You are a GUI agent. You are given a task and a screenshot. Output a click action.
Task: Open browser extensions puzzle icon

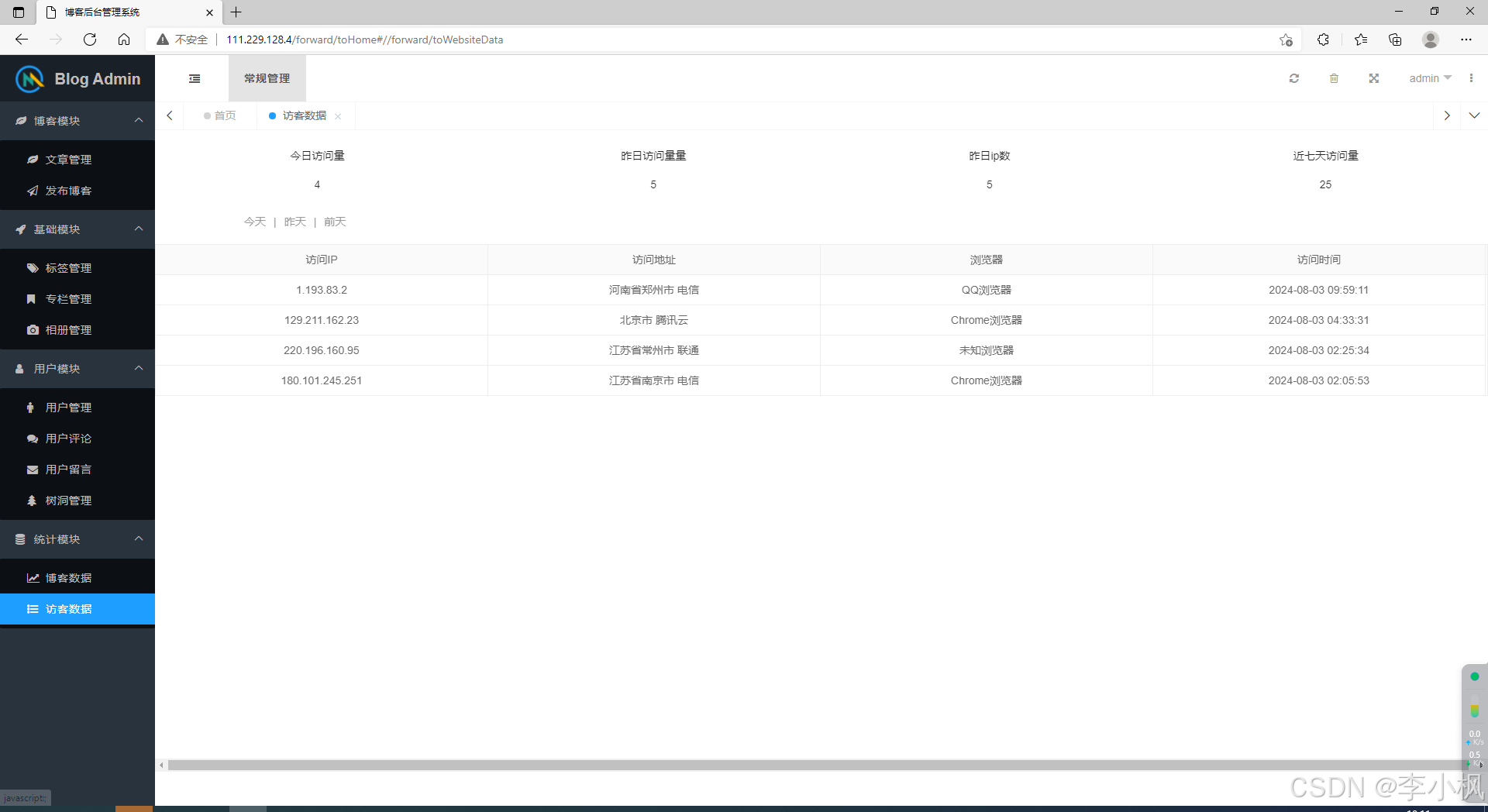pos(1323,40)
